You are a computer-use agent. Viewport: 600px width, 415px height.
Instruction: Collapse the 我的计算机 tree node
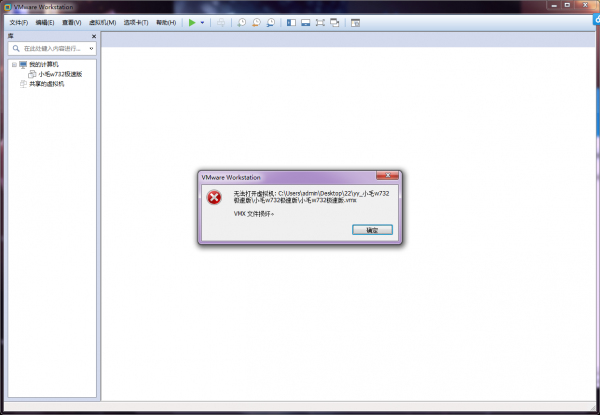click(14, 64)
